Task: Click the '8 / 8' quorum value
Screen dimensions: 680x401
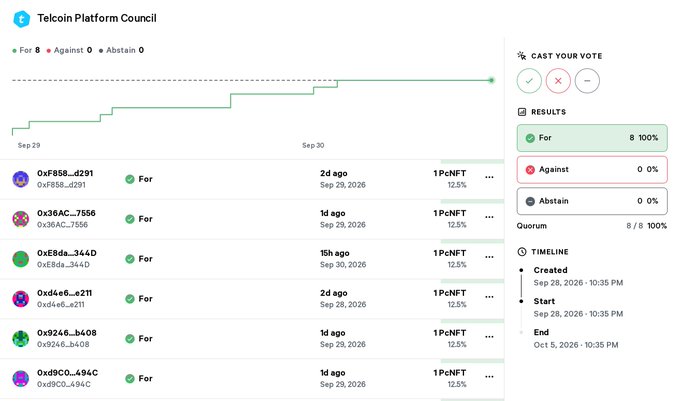Action: 635,226
